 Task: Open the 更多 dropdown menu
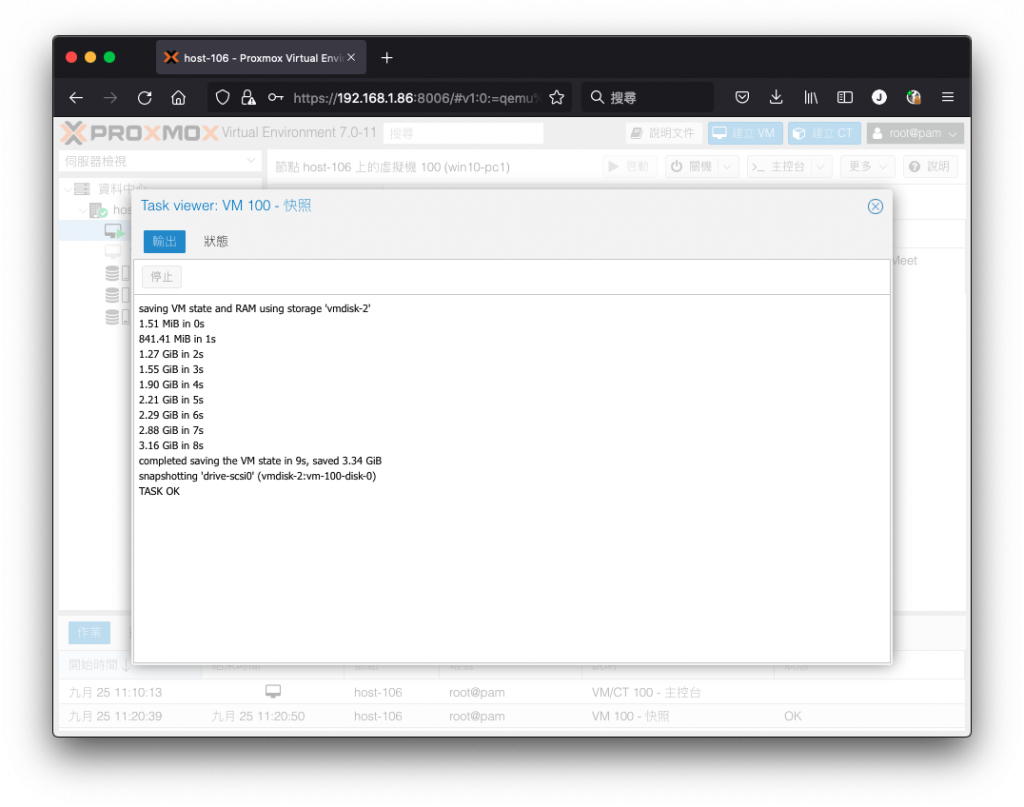point(867,167)
